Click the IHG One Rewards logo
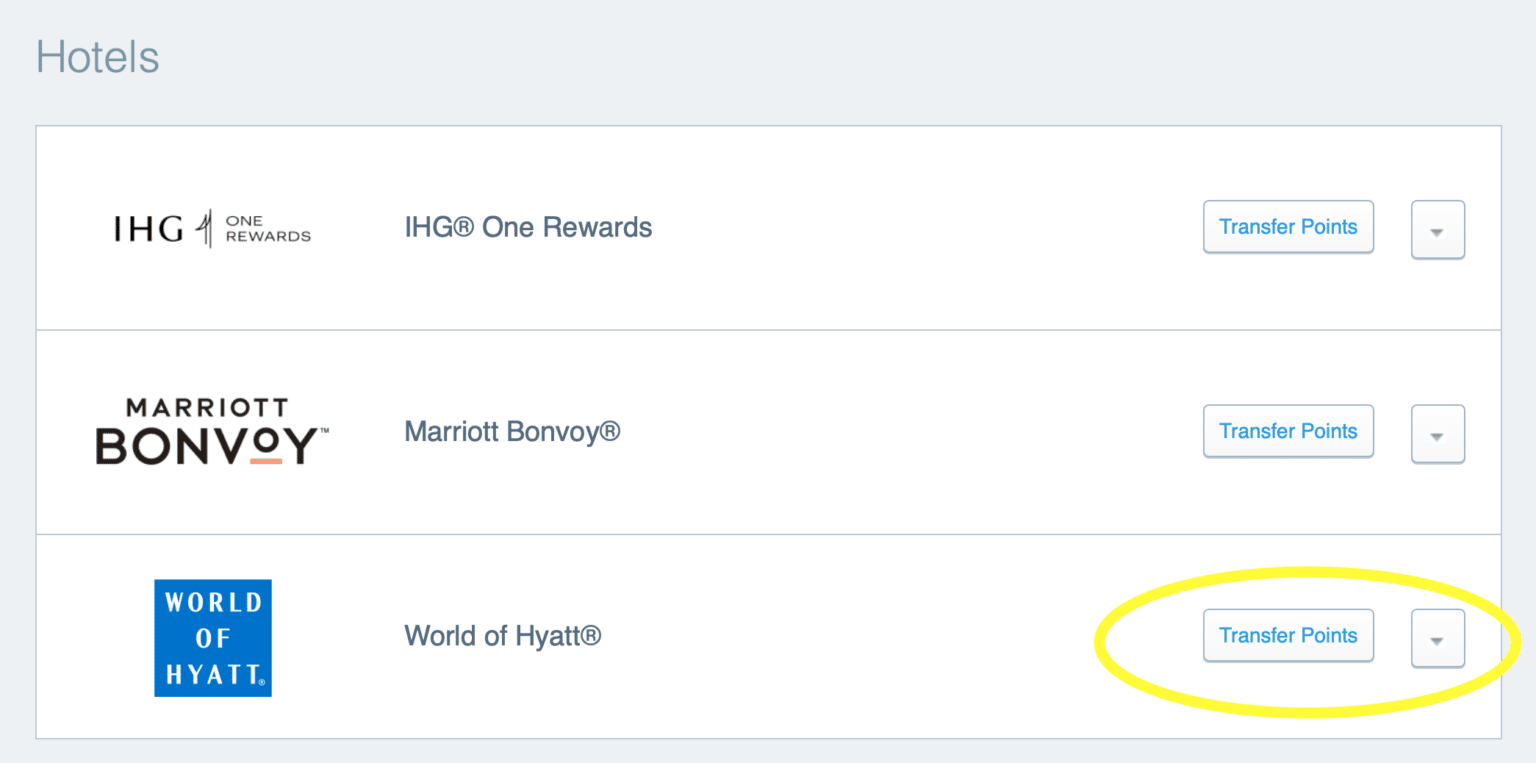 [x=212, y=228]
